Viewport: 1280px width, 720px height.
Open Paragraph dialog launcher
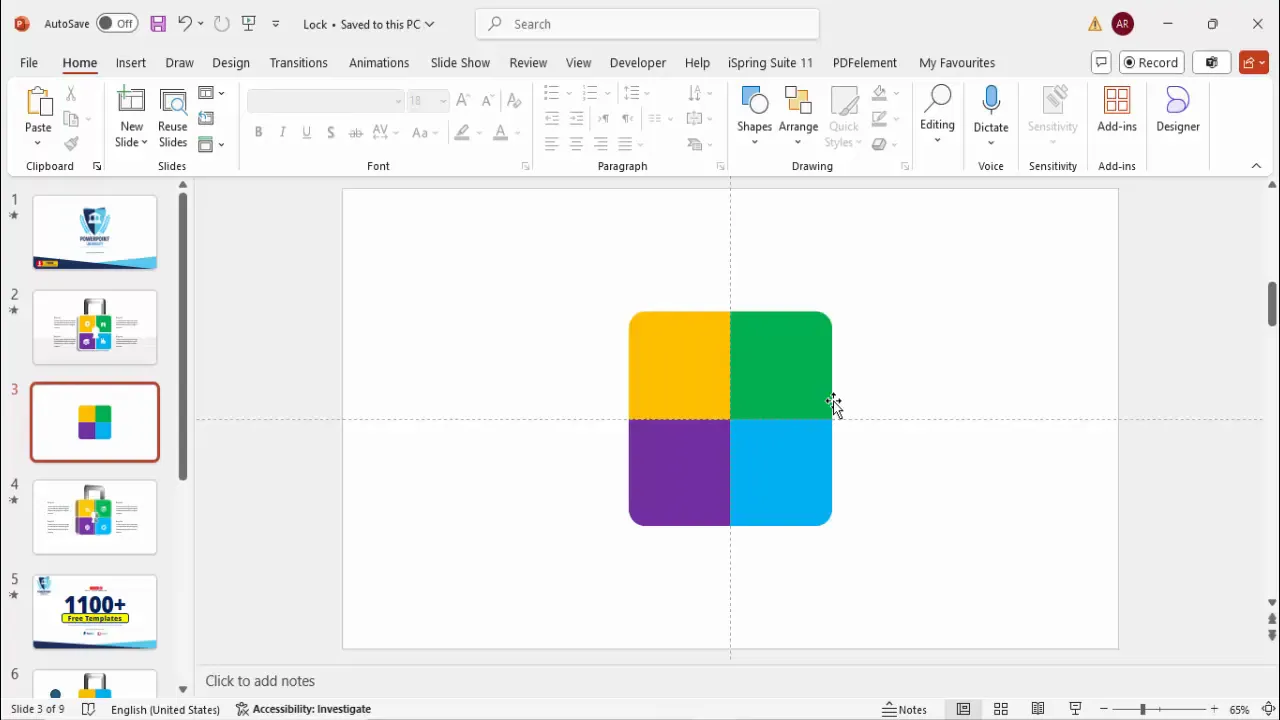click(x=720, y=166)
